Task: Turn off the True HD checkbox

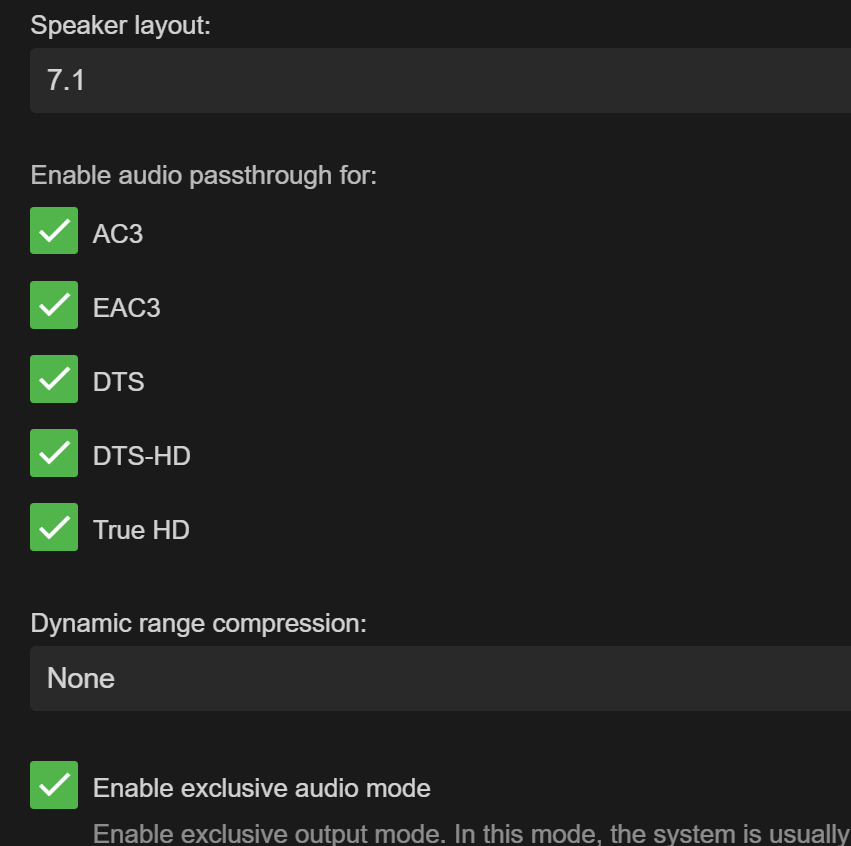Action: (x=54, y=527)
